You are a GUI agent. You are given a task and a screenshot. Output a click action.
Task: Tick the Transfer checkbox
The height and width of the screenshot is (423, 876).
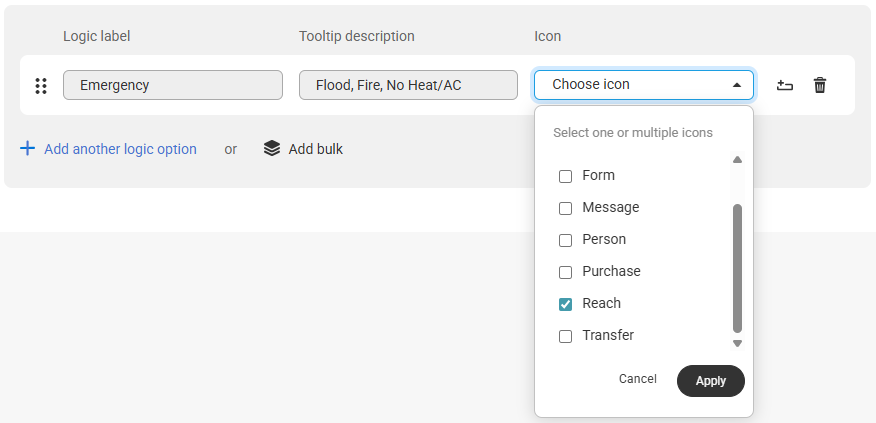tap(565, 336)
